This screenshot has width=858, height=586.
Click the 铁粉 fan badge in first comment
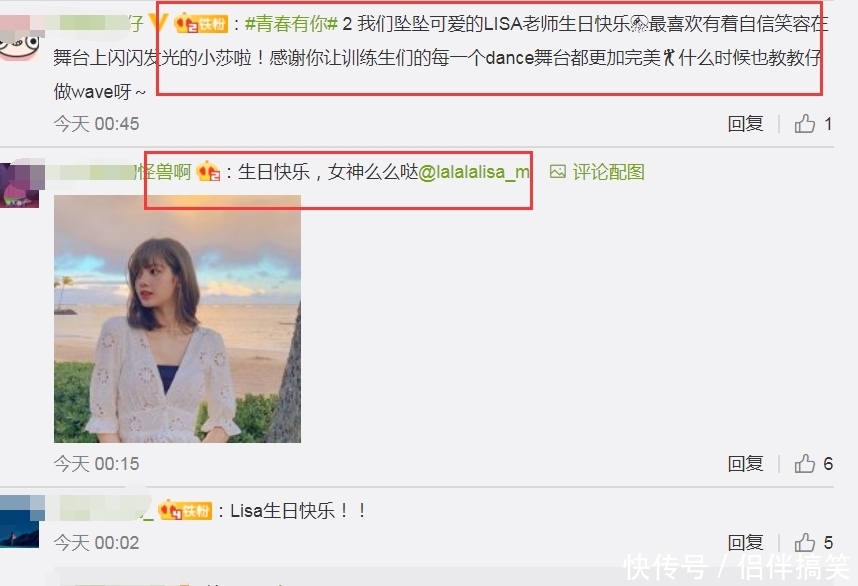pyautogui.click(x=200, y=24)
